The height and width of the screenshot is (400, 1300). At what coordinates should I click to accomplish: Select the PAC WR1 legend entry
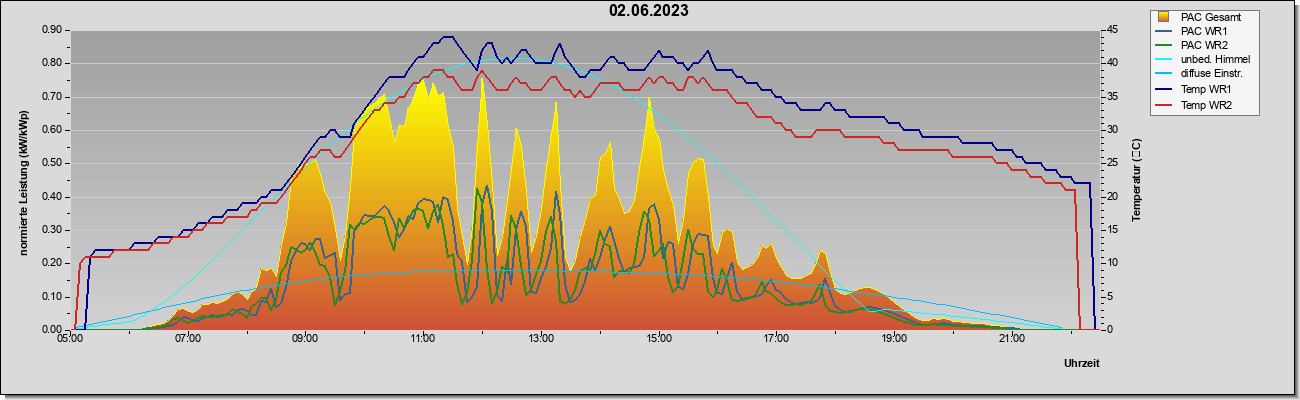click(1193, 31)
